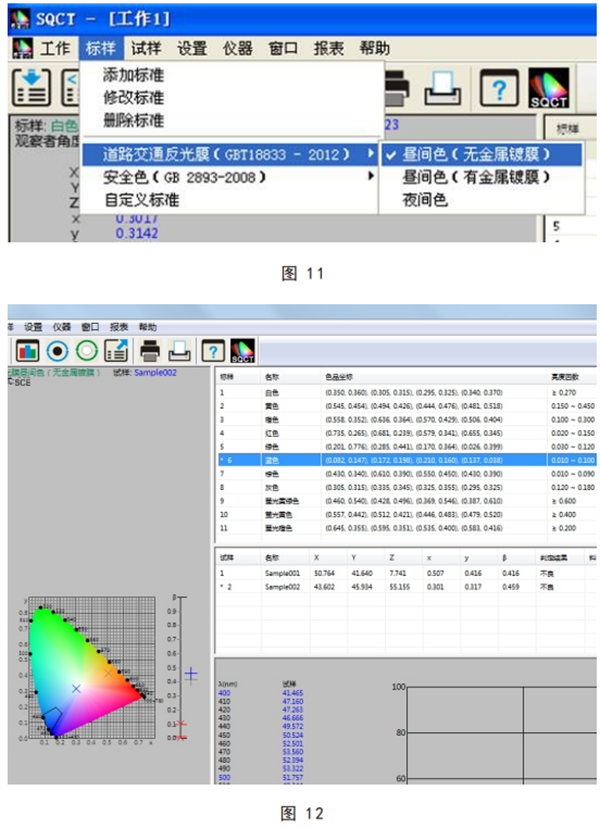Click the import data list icon in top toolbar

[x=32, y=89]
